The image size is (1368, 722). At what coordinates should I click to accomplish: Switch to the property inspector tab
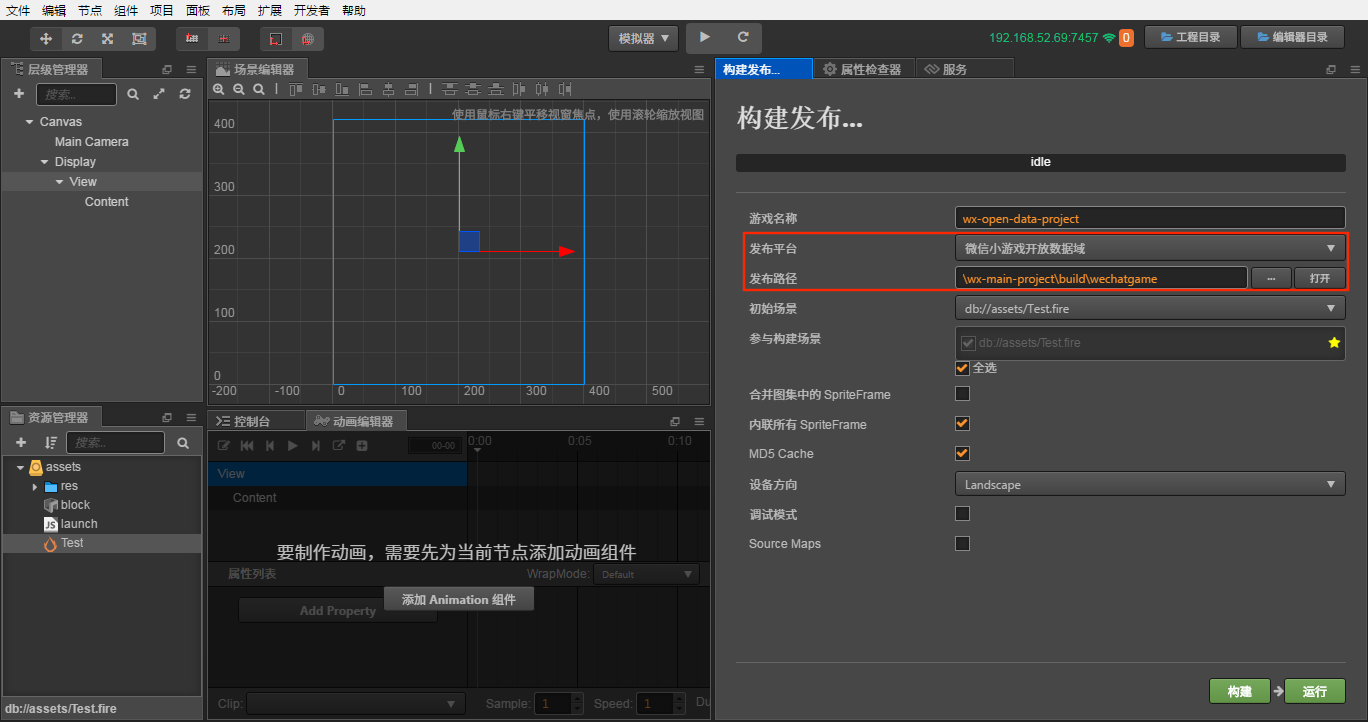click(862, 69)
